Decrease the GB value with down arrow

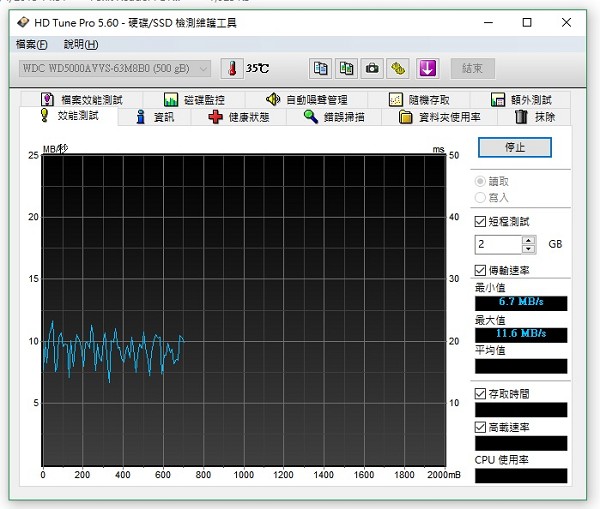pyautogui.click(x=528, y=249)
